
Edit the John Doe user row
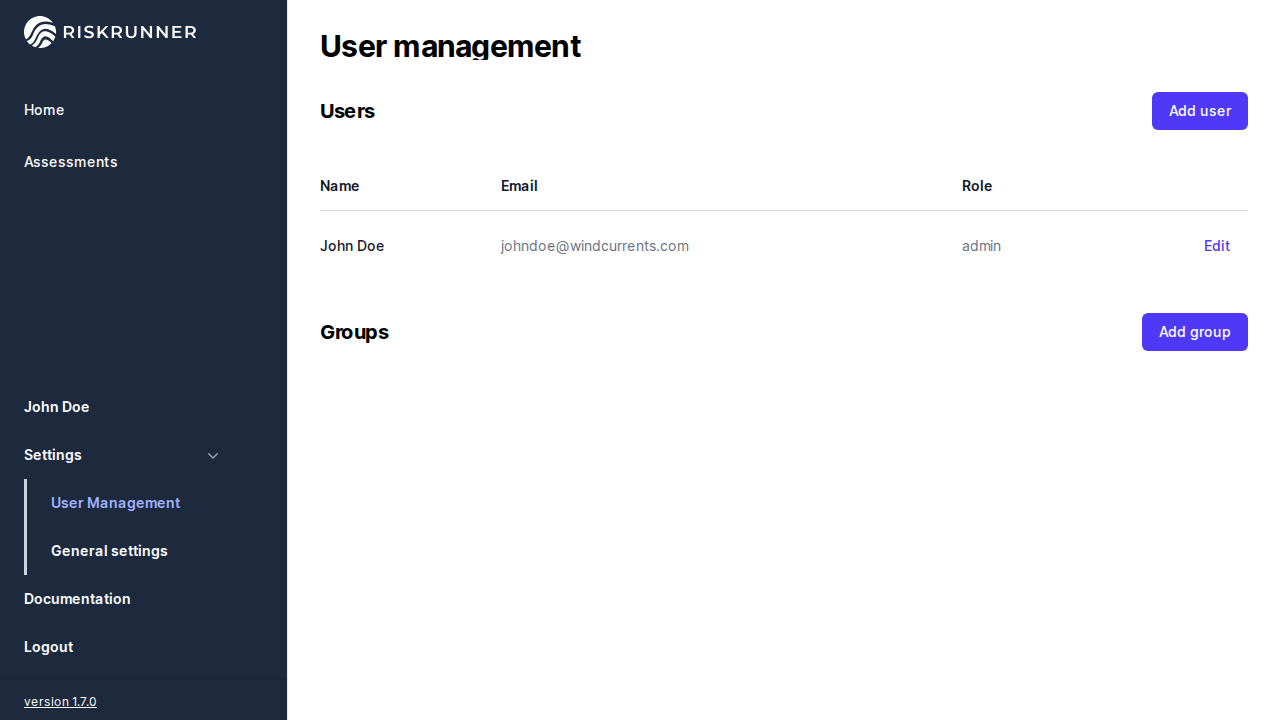click(x=1216, y=246)
